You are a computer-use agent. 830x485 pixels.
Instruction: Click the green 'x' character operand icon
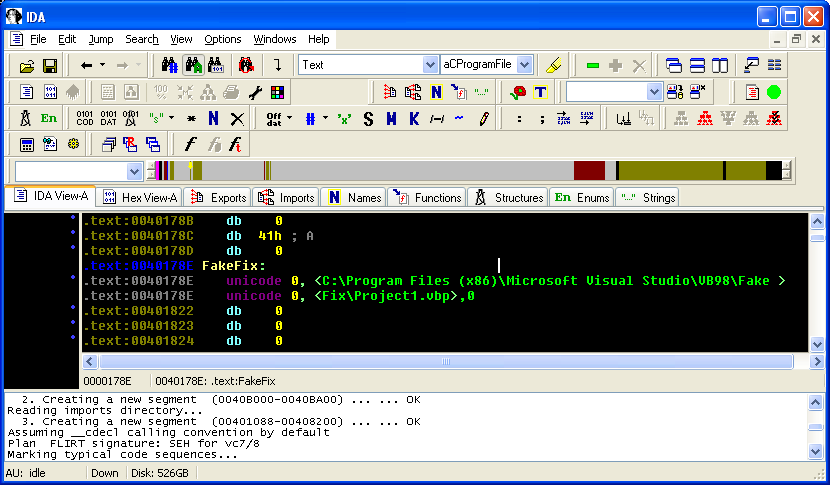coord(345,119)
